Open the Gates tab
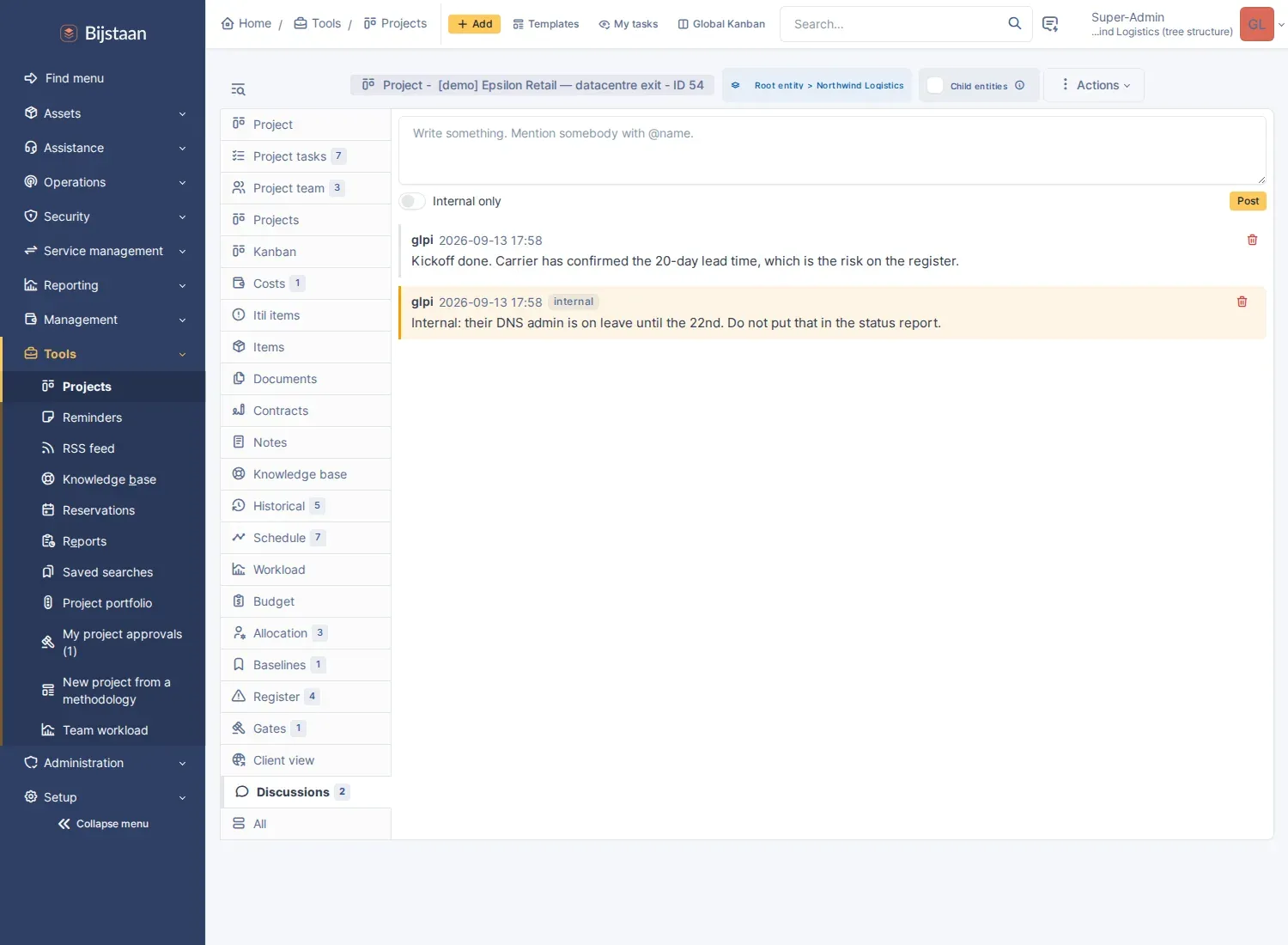Screen dimensions: 1288x945 tap(306, 729)
